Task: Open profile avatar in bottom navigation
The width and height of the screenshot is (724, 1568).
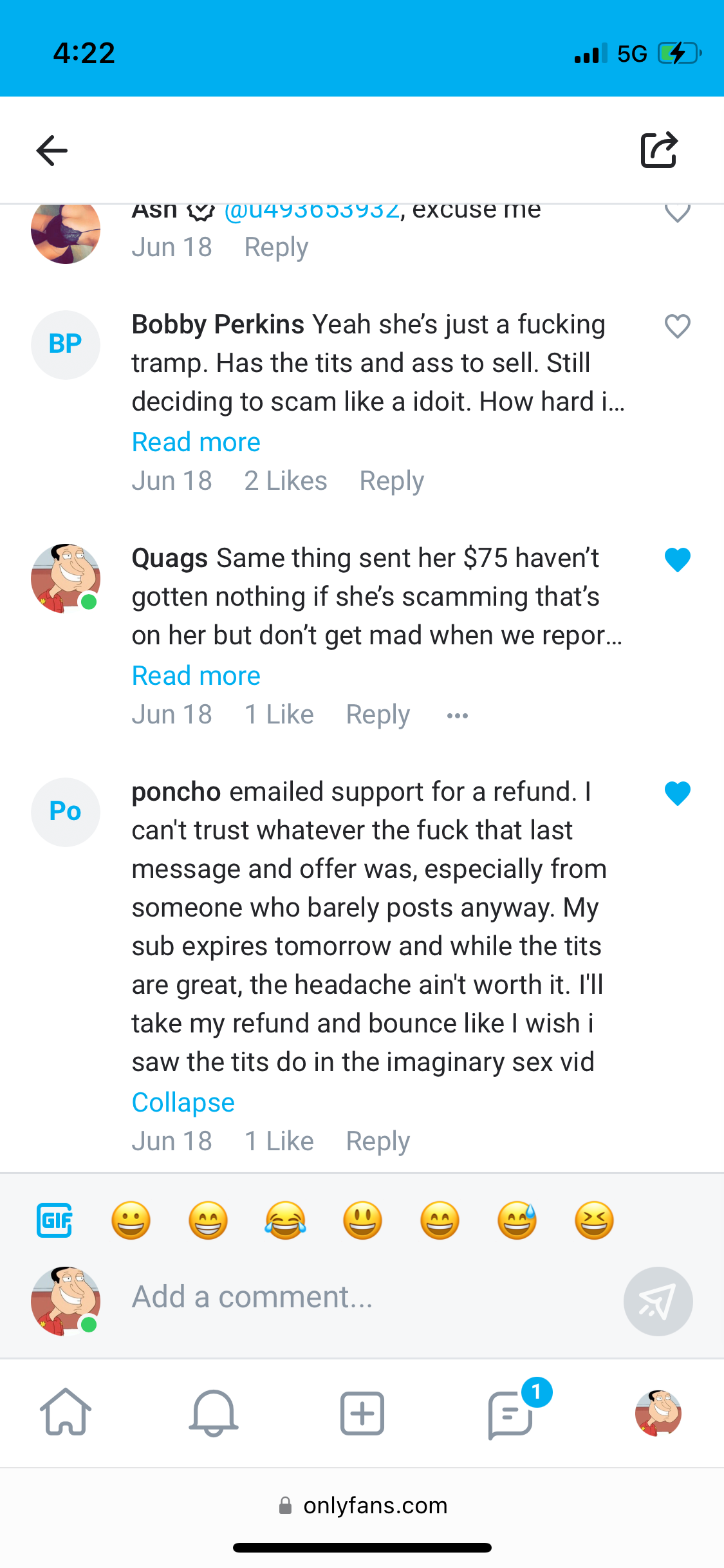Action: point(658,1413)
